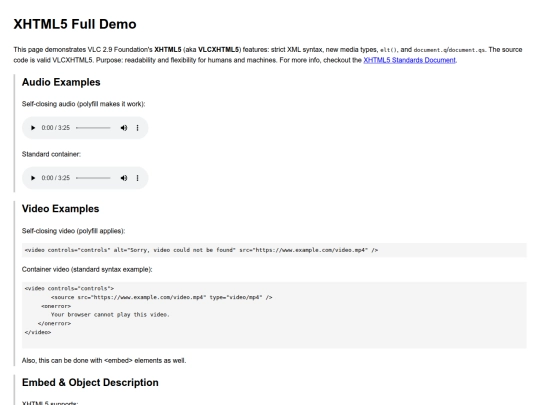Click 'Self-closing audio (polyfill makes it work):' text
This screenshot has height=405, width=540.
tap(83, 104)
